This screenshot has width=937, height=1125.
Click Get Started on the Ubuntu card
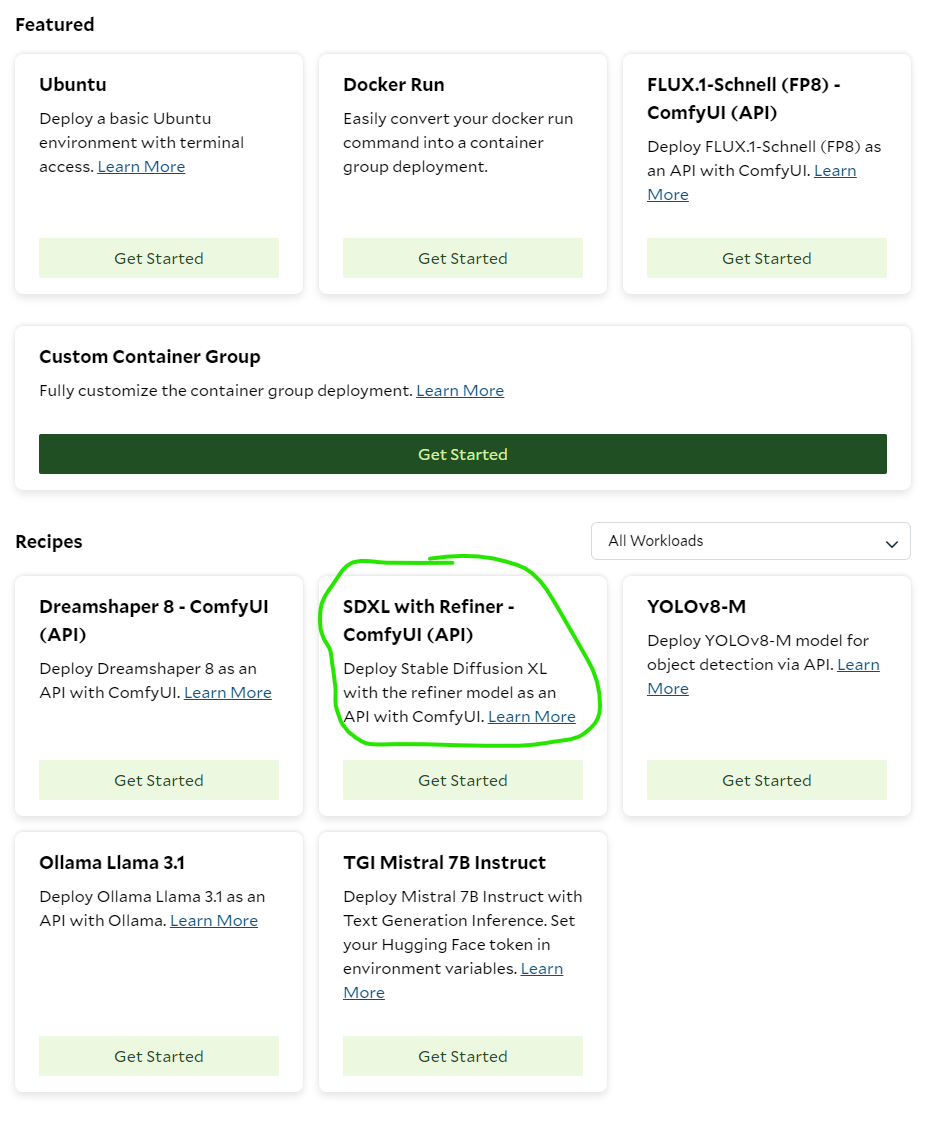[159, 258]
